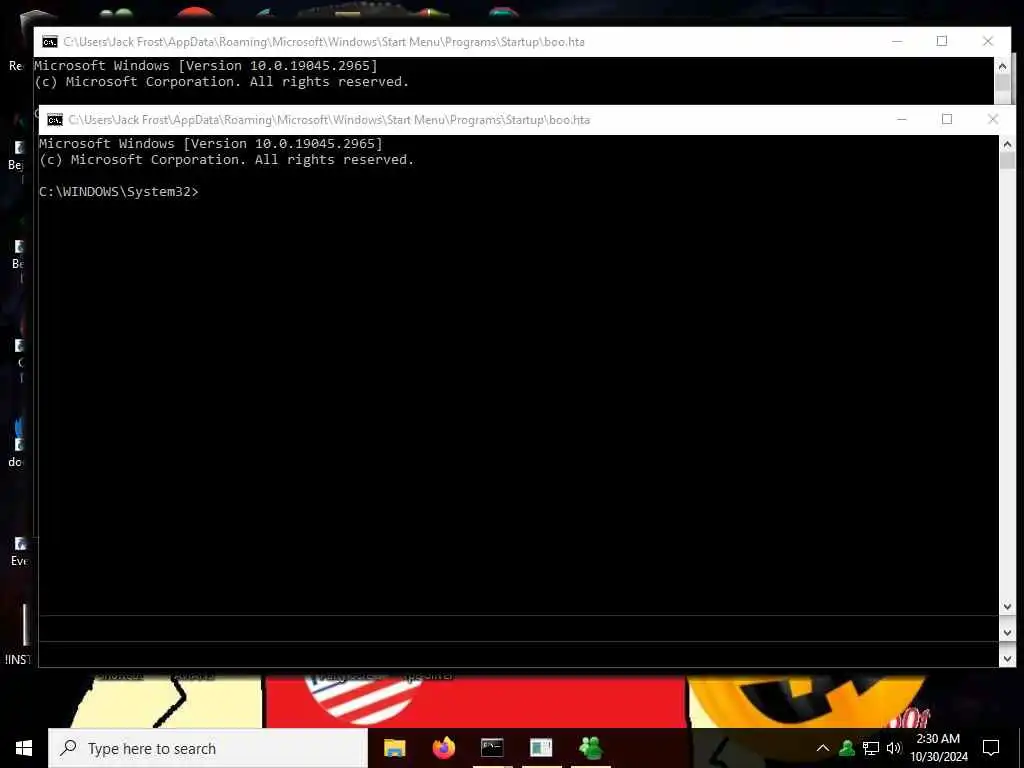Switch to Command Prompt taskbar icon
This screenshot has height=768, width=1024.
pyautogui.click(x=492, y=748)
